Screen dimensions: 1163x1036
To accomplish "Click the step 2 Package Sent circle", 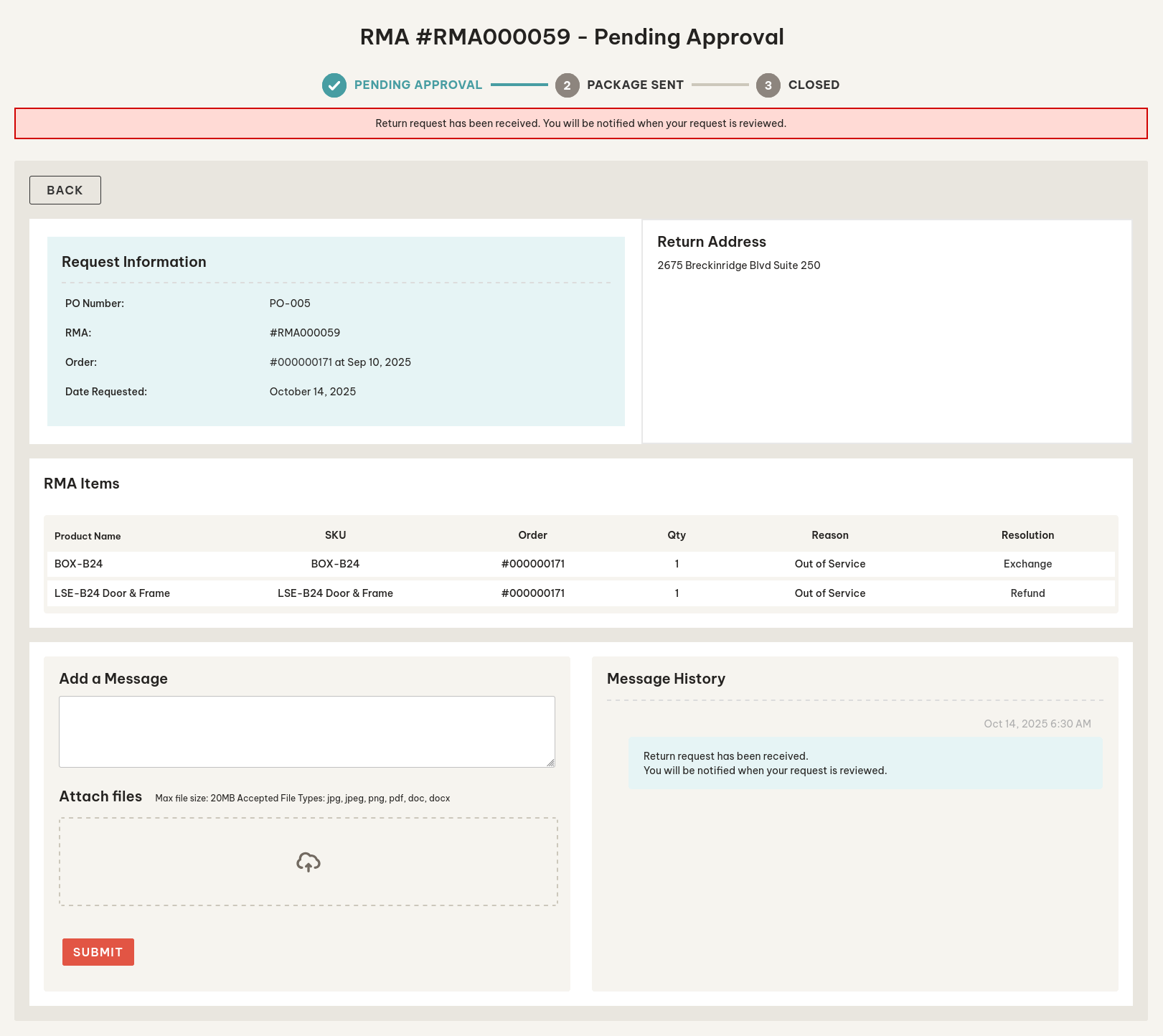I will point(567,85).
